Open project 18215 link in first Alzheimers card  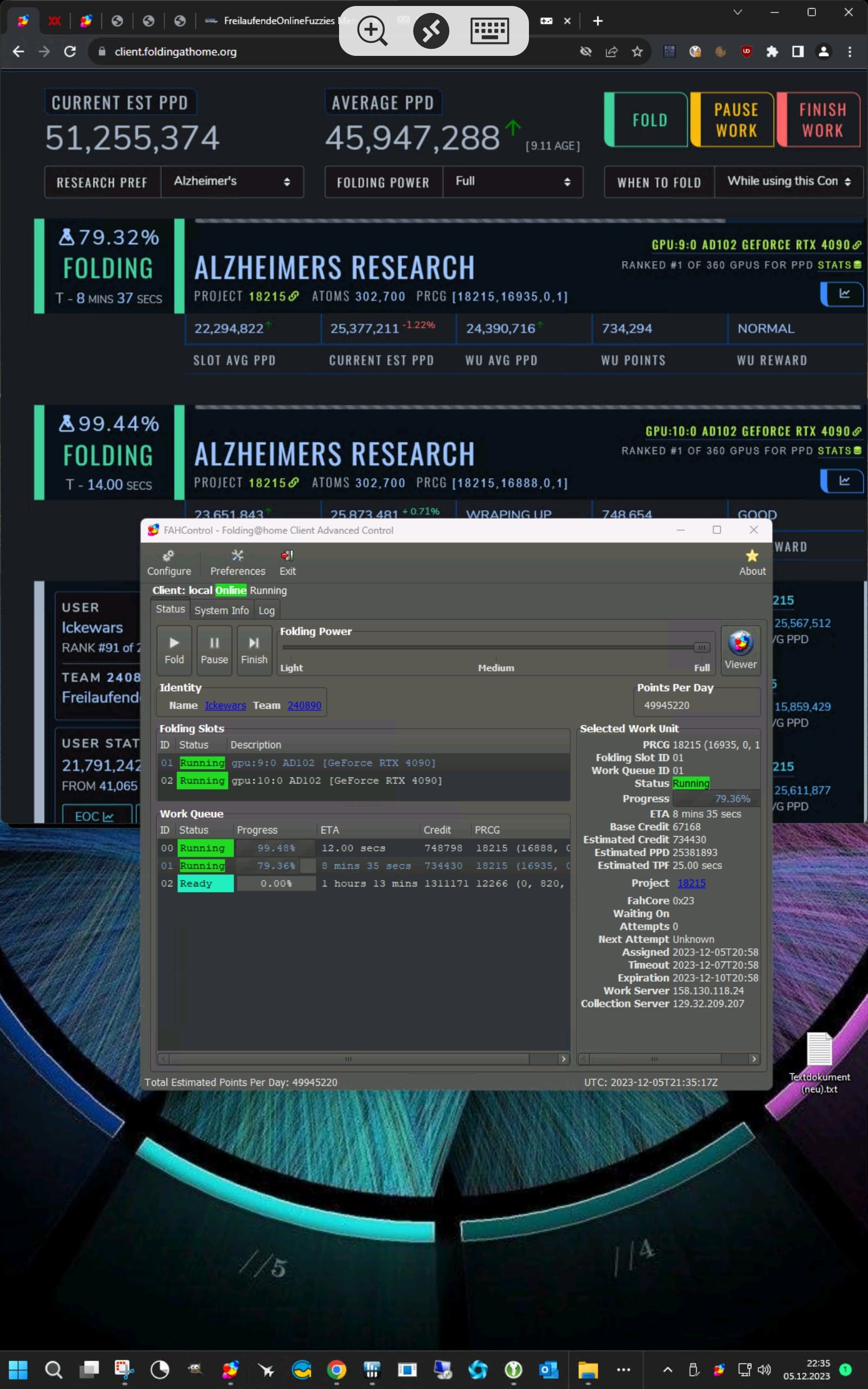[273, 296]
